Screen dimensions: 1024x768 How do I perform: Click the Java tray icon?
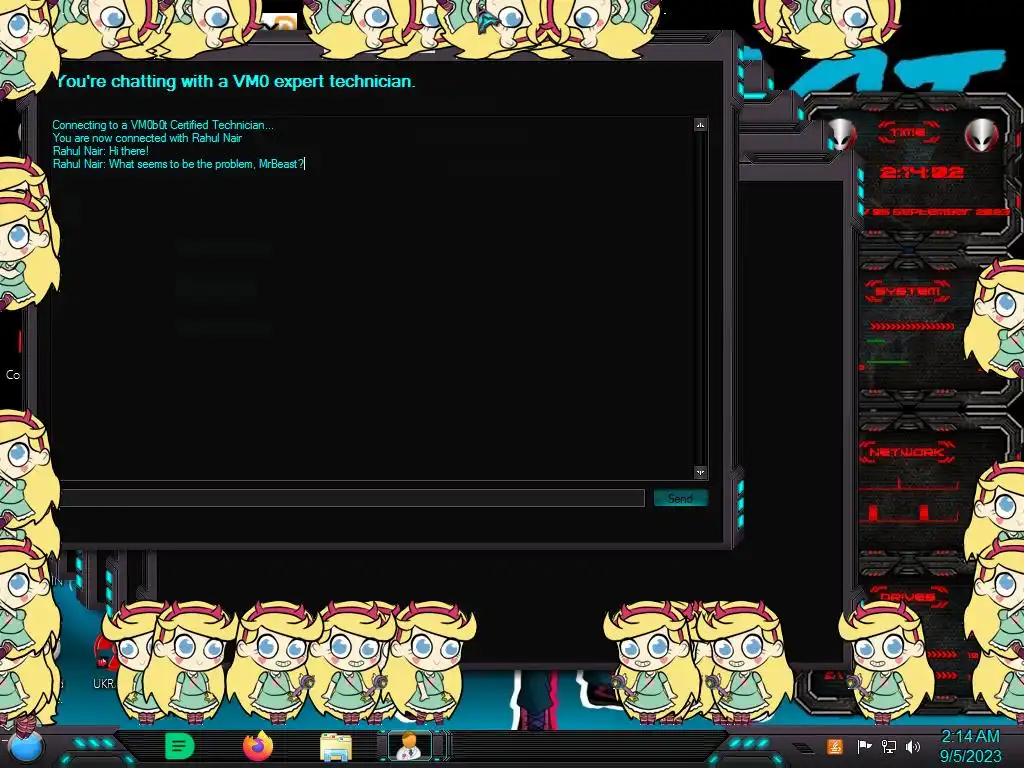click(835, 746)
